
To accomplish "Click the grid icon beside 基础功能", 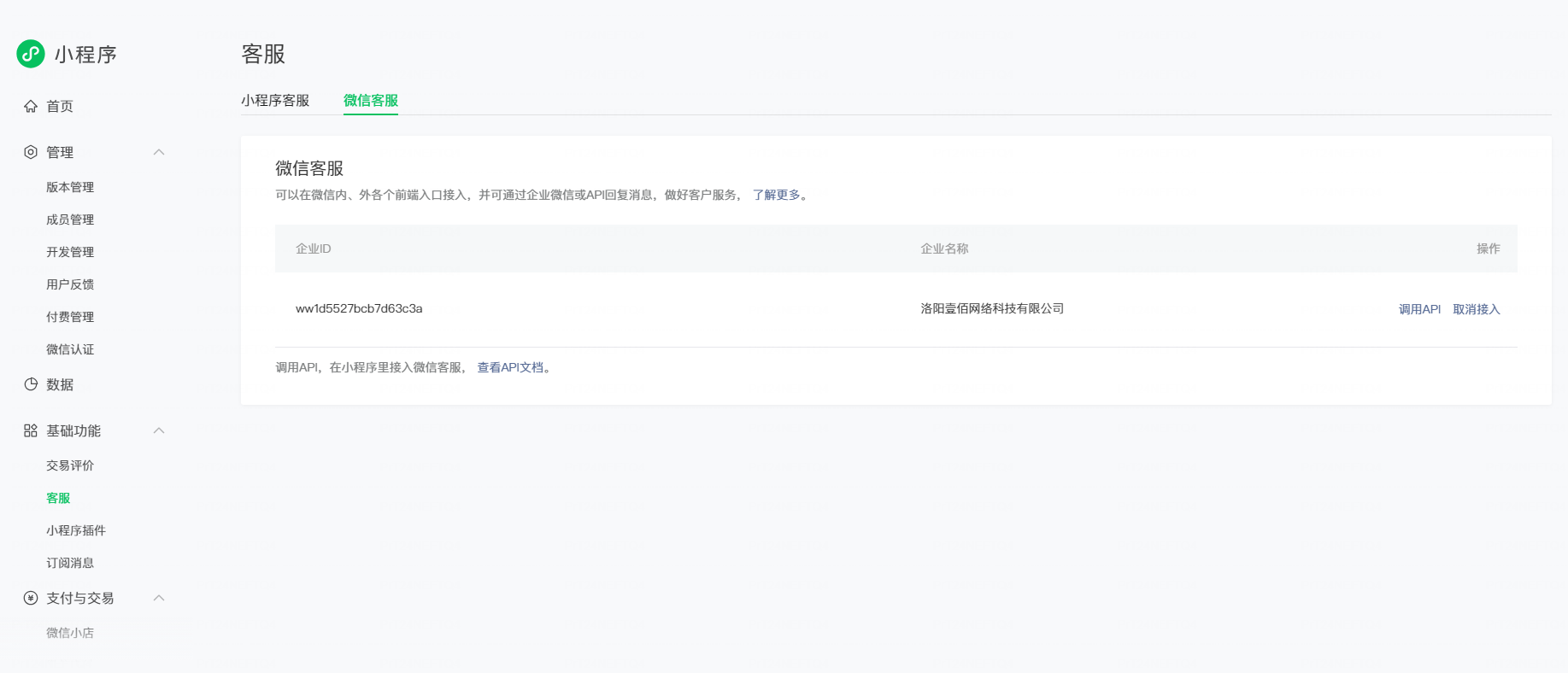I will click(31, 430).
